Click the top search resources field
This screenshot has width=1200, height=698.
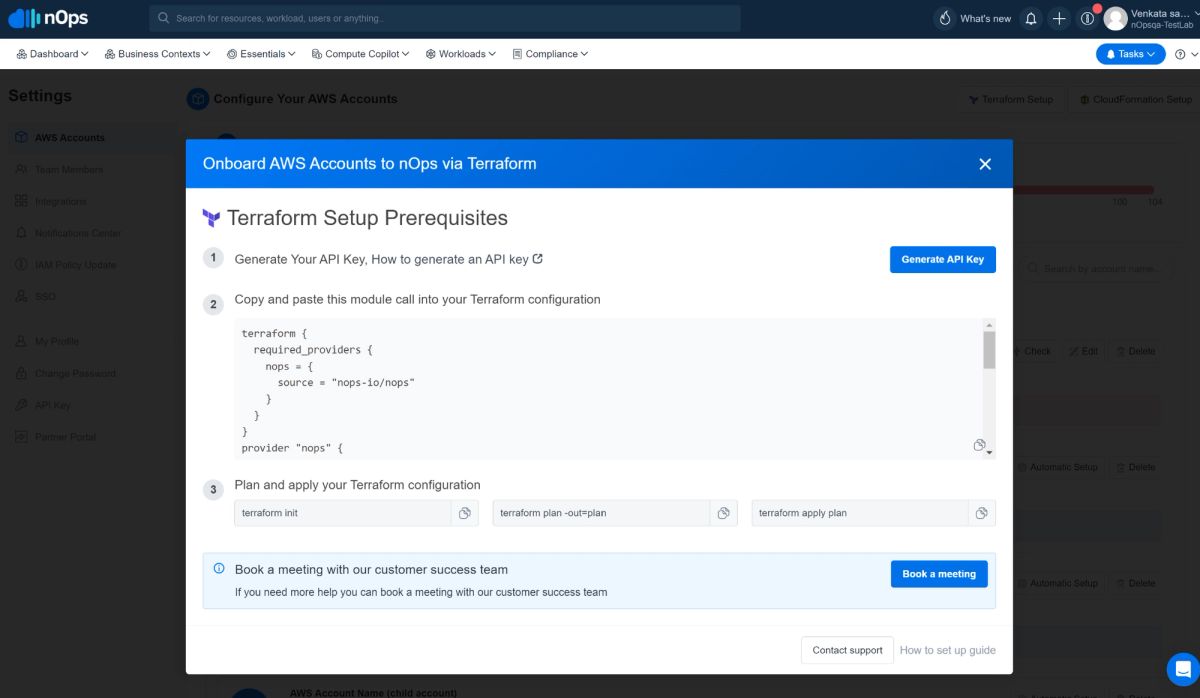[x=445, y=18]
